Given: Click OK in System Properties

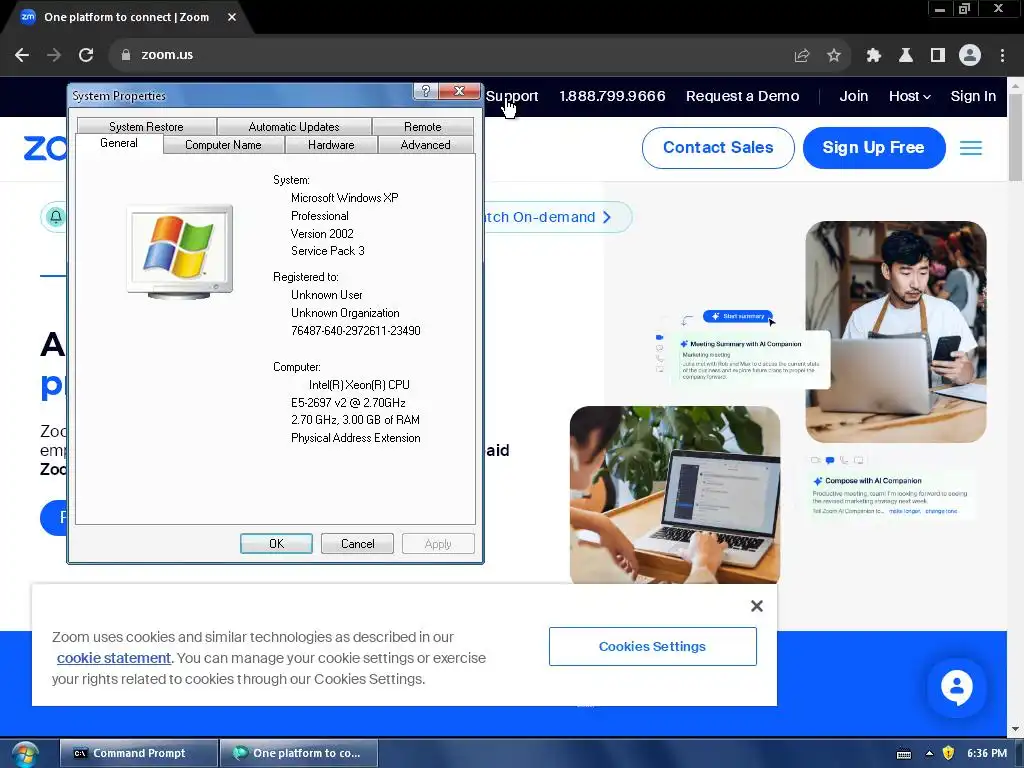Looking at the screenshot, I should pyautogui.click(x=276, y=543).
